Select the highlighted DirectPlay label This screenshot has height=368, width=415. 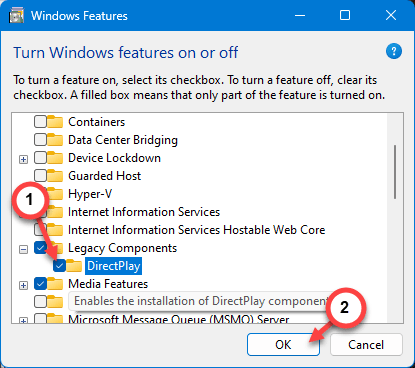coord(114,266)
